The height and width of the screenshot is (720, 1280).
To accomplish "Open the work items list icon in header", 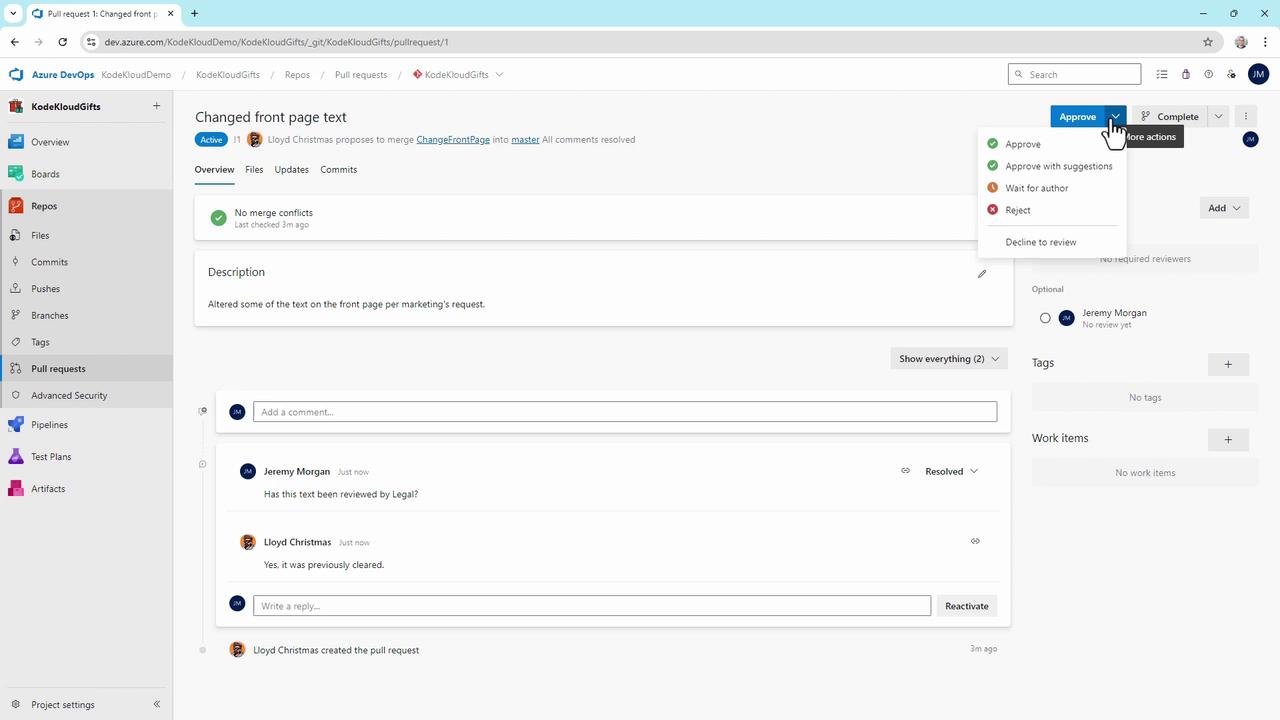I will [x=1162, y=74].
